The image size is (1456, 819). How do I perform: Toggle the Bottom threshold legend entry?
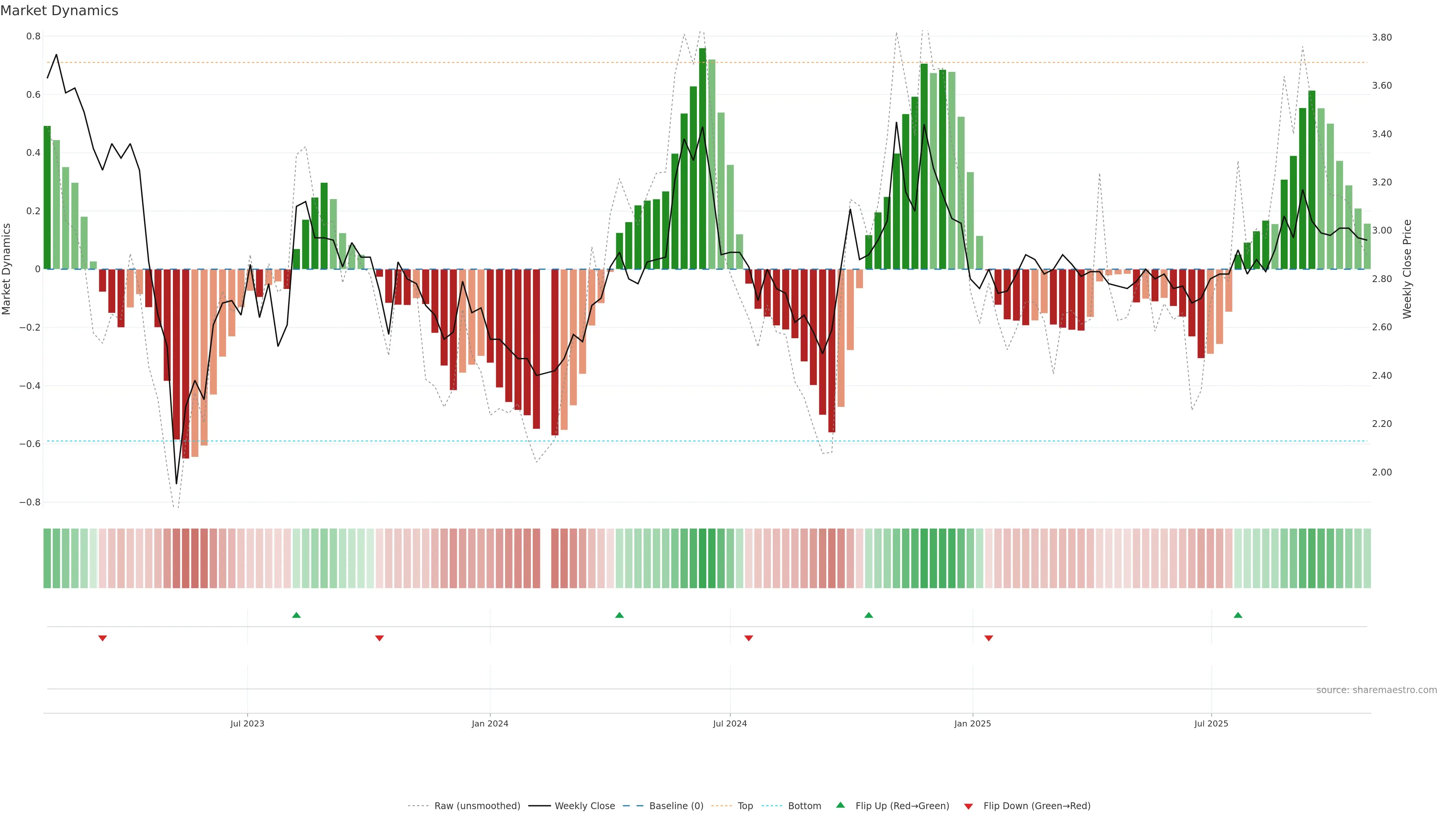click(804, 806)
